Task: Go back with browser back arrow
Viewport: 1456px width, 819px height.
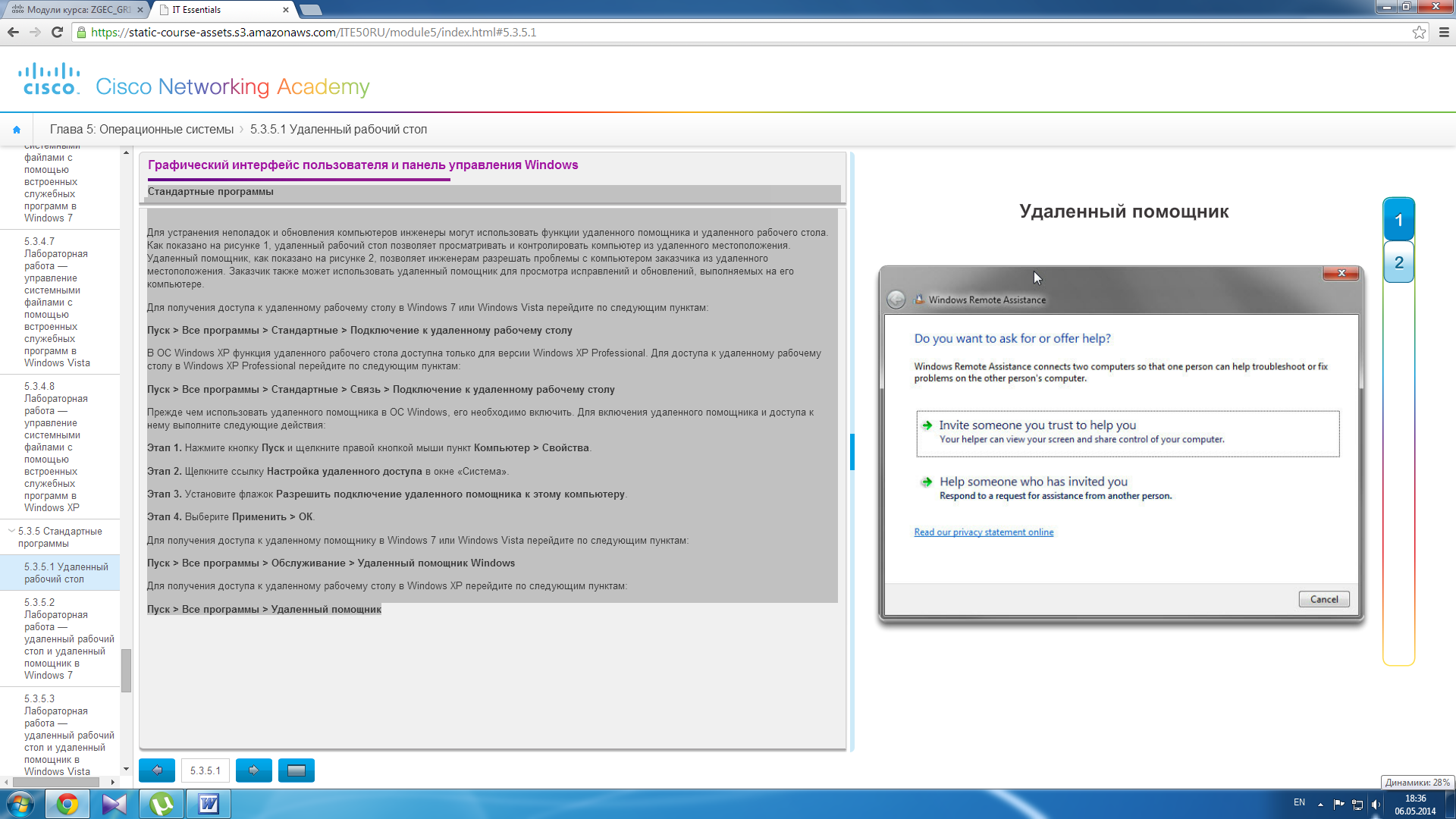Action: coord(13,32)
